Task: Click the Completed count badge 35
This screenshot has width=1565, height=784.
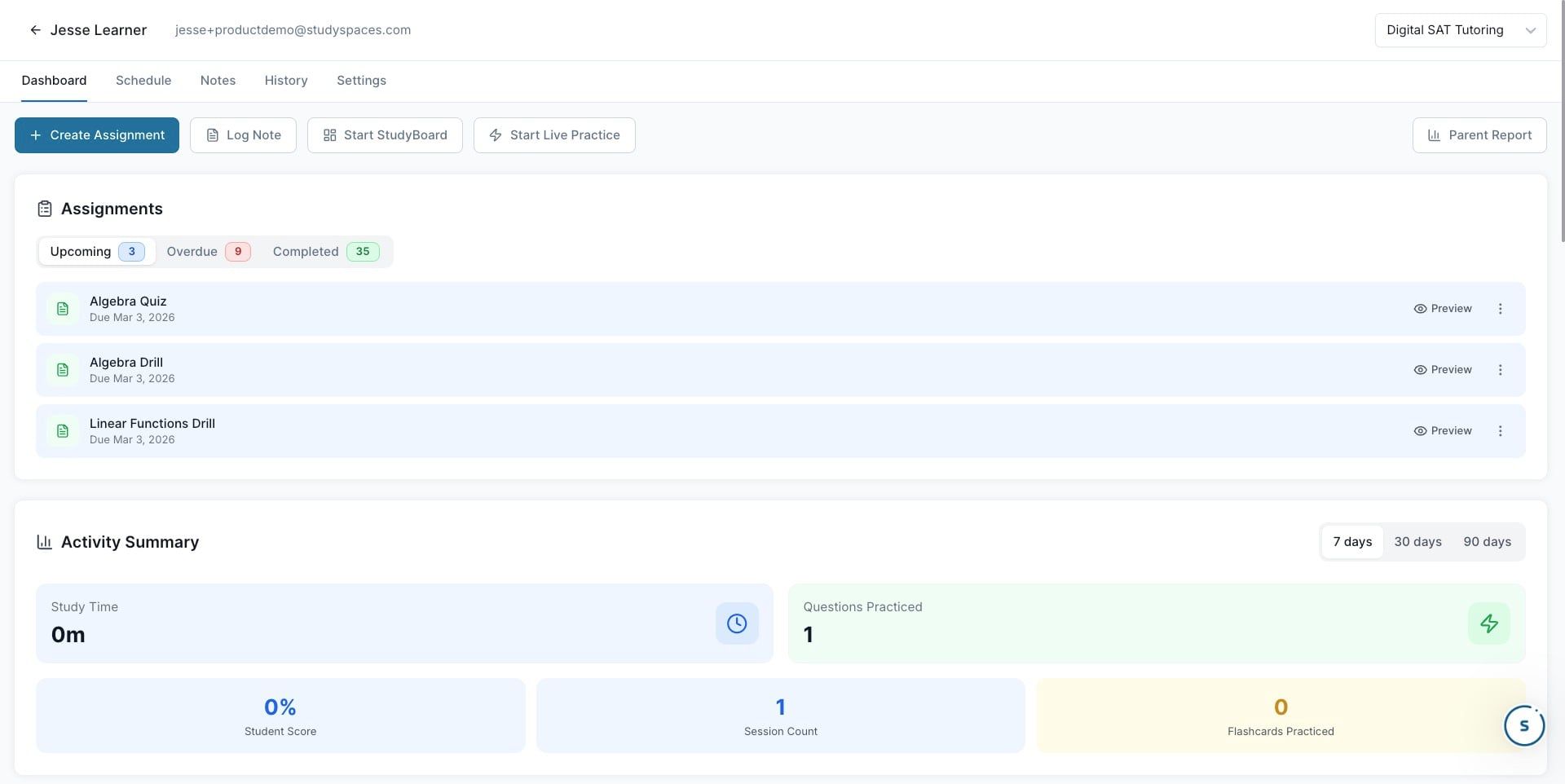Action: click(x=363, y=252)
